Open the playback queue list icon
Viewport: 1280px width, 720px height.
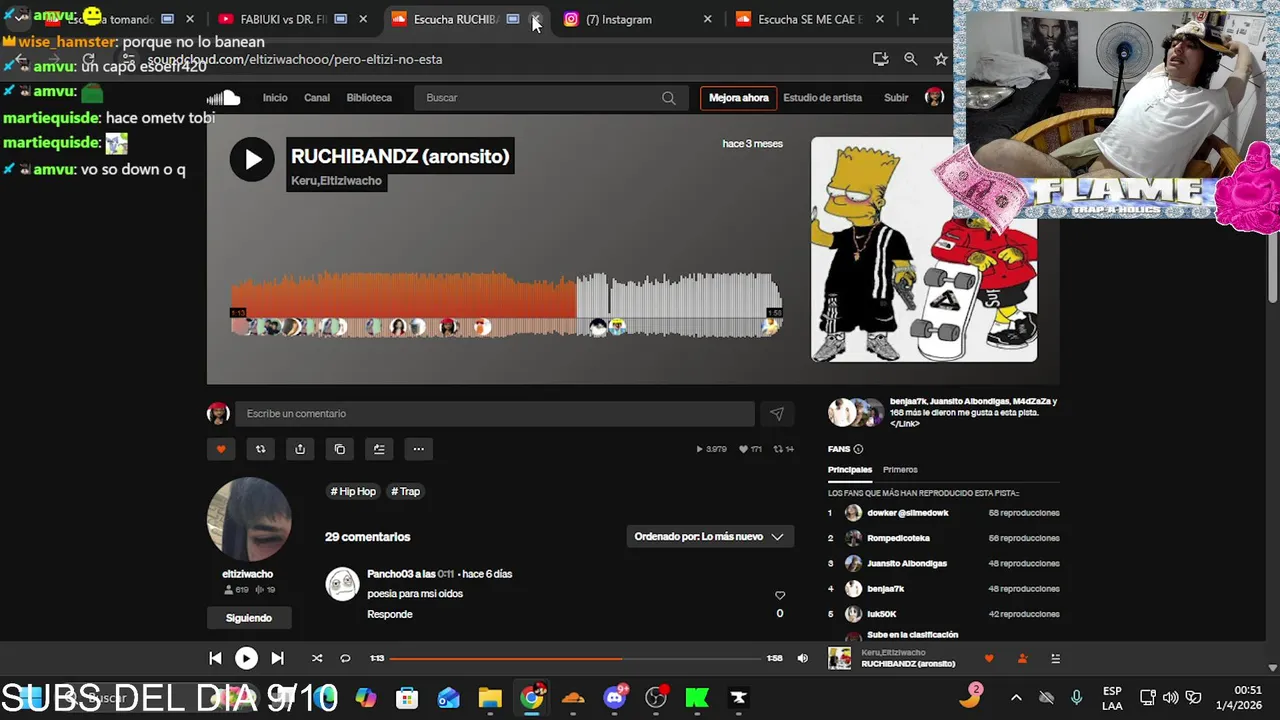click(1055, 658)
